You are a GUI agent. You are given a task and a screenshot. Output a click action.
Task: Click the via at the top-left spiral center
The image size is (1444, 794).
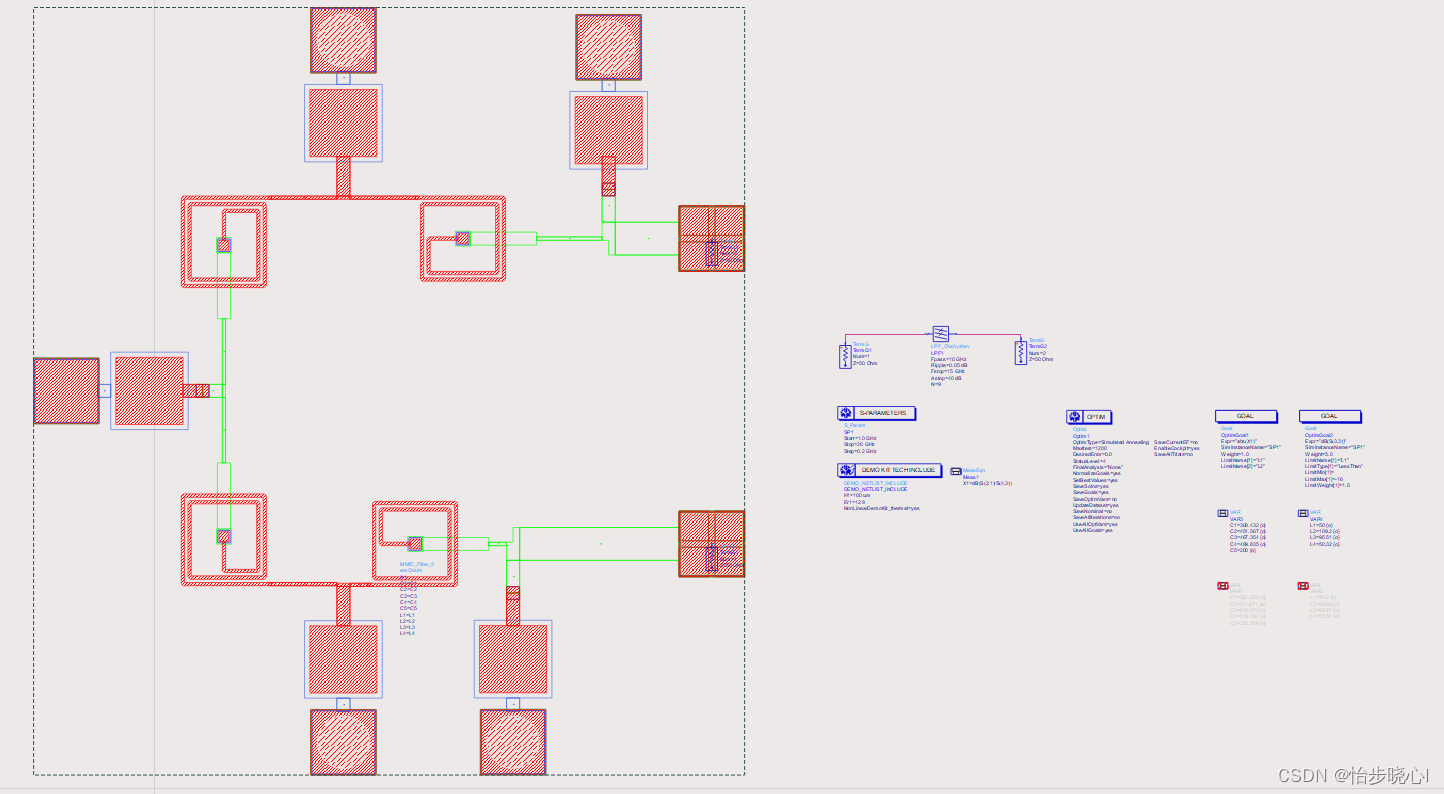click(x=224, y=244)
